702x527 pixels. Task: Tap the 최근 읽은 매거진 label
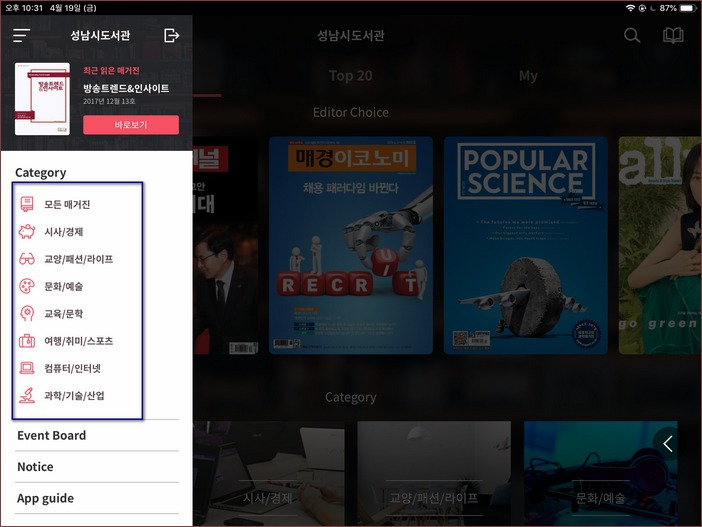click(x=111, y=71)
